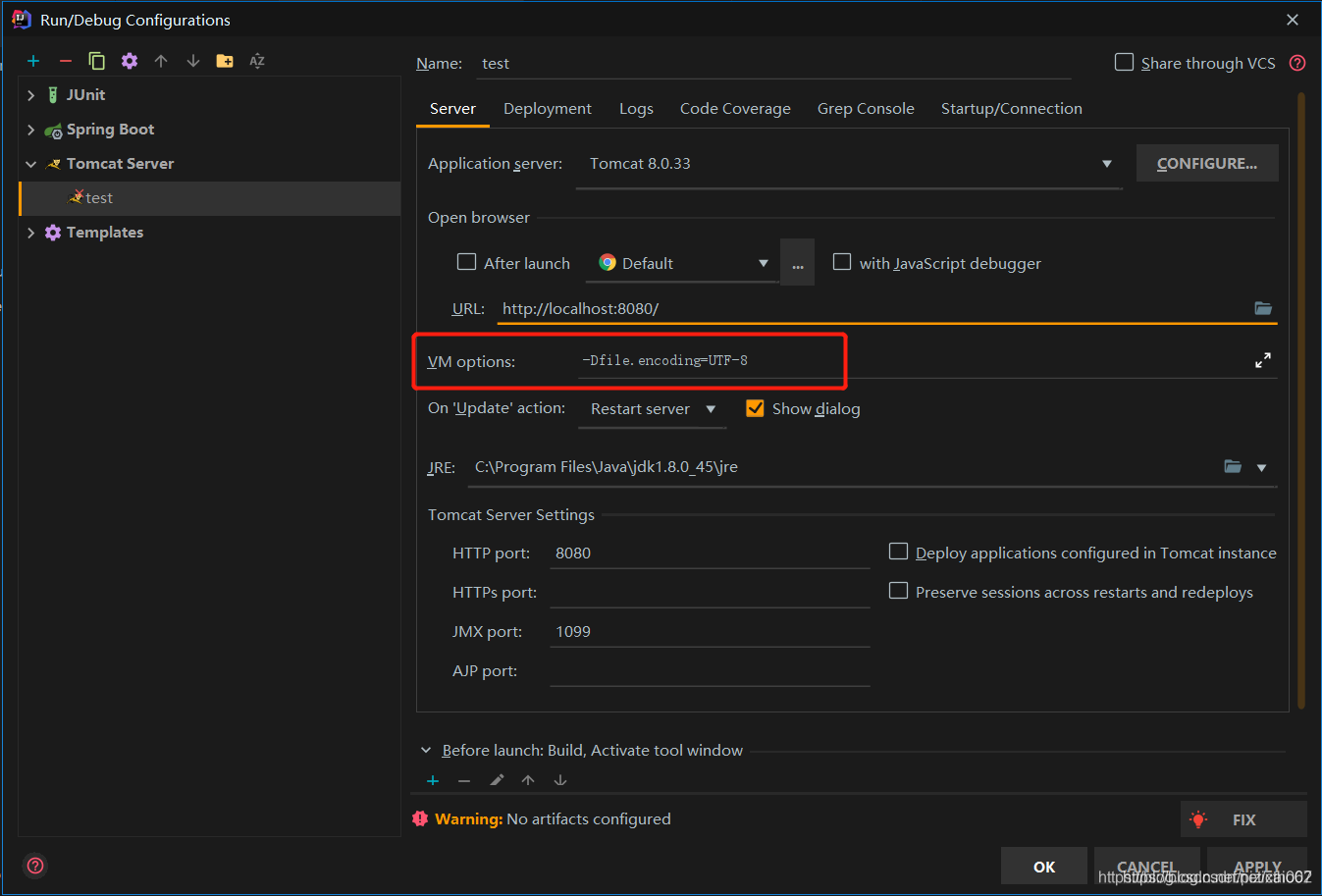This screenshot has height=896, width=1322.
Task: Click the right panel vertical scrollbar
Action: click(x=1301, y=400)
